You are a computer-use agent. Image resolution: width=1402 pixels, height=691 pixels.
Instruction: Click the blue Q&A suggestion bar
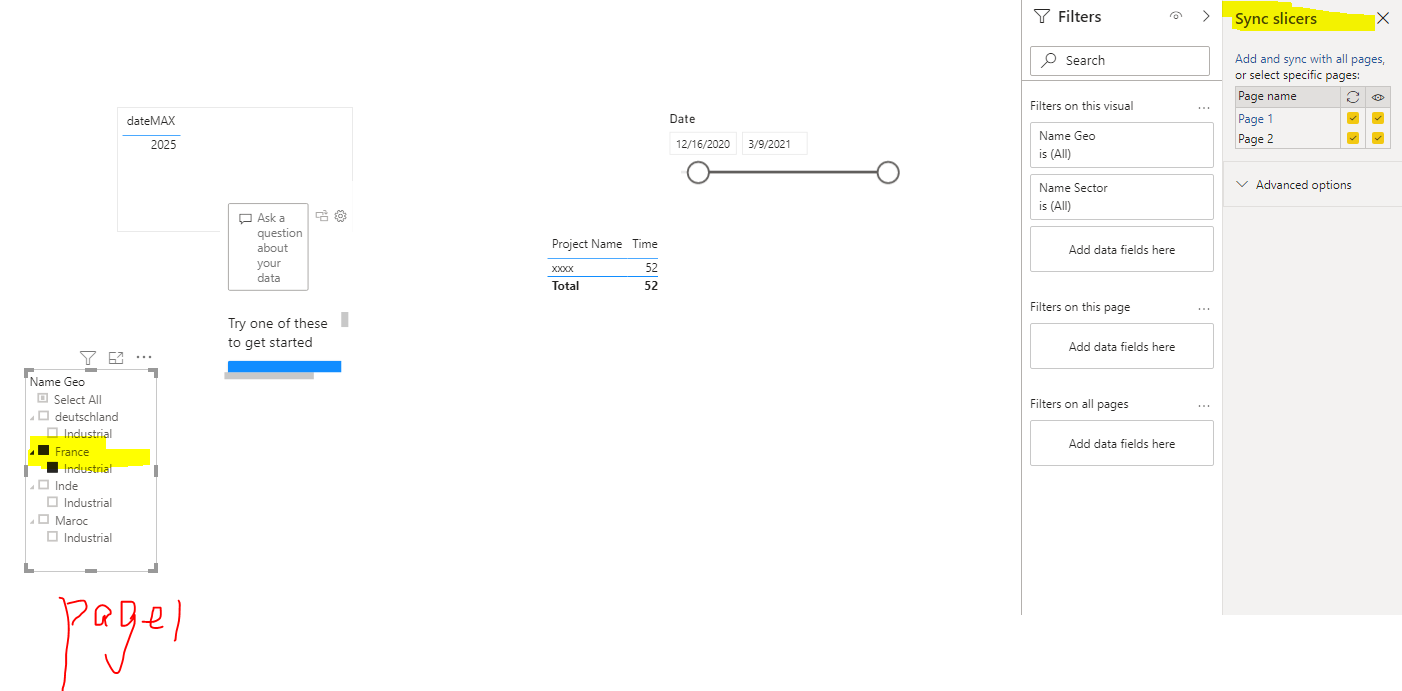(284, 366)
